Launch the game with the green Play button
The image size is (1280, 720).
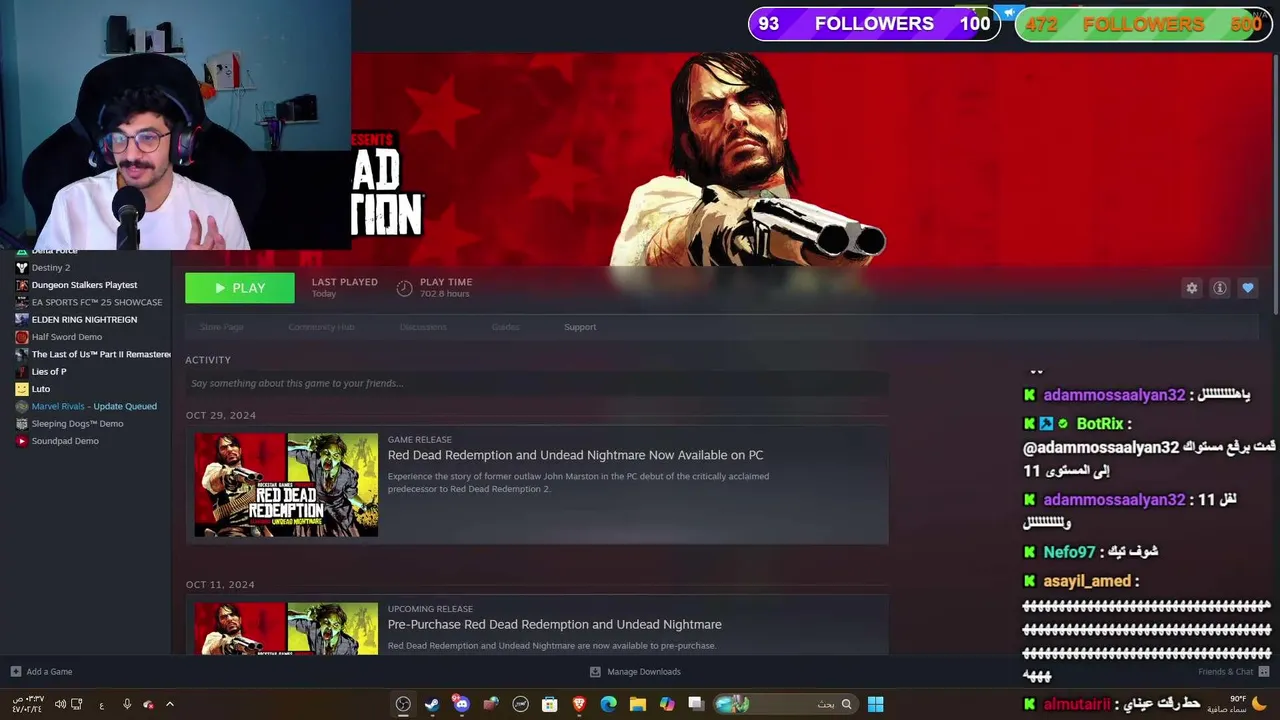[x=240, y=288]
